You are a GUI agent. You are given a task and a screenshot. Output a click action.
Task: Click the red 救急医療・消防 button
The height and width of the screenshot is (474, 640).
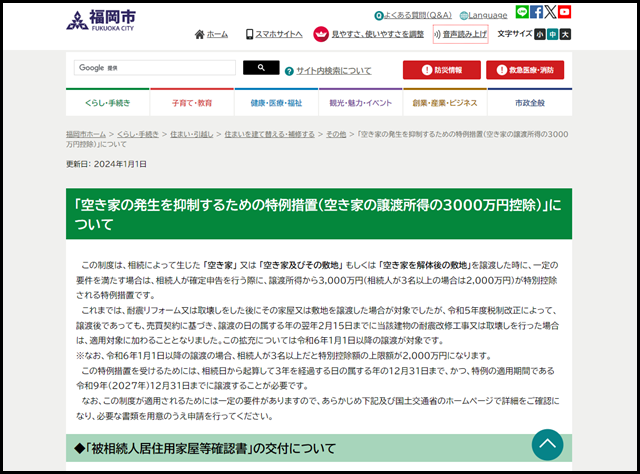coord(525,70)
